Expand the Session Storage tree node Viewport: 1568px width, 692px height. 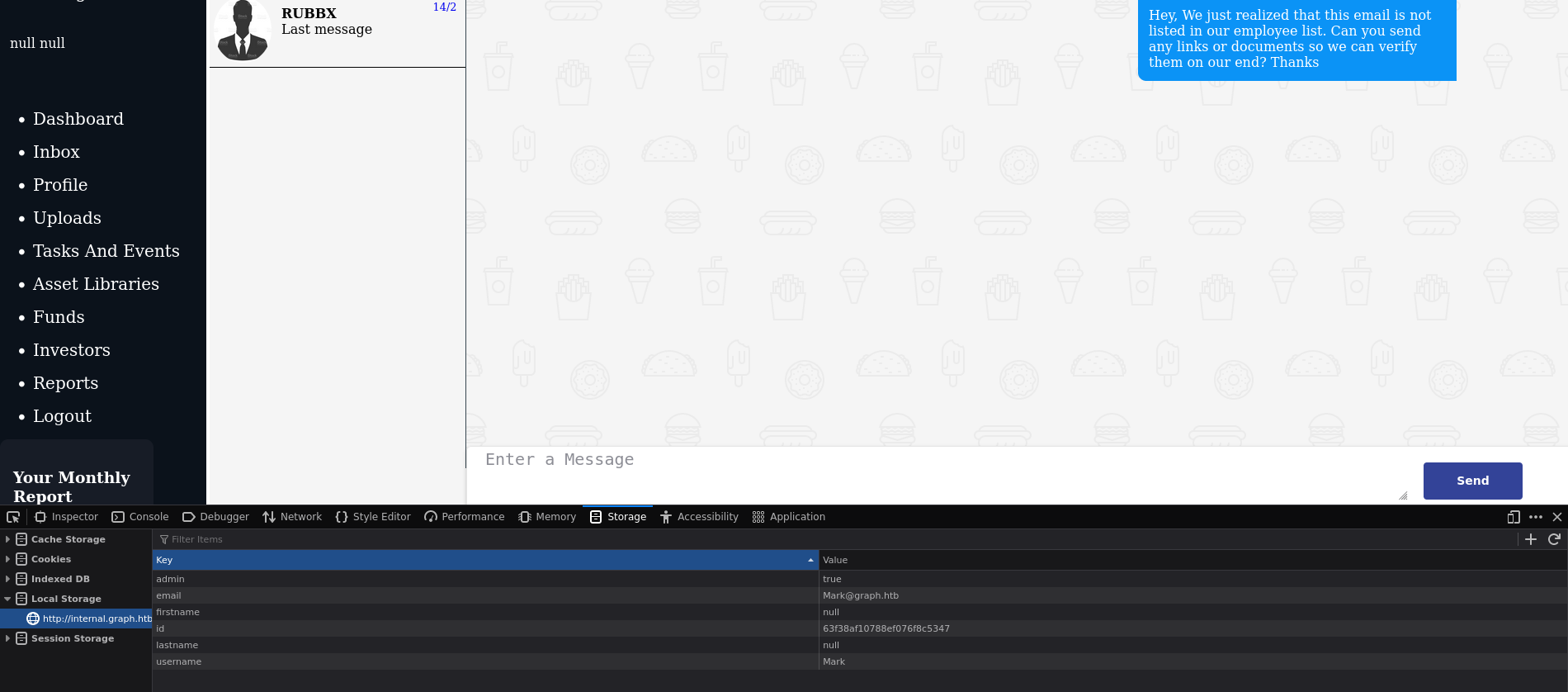[x=8, y=638]
